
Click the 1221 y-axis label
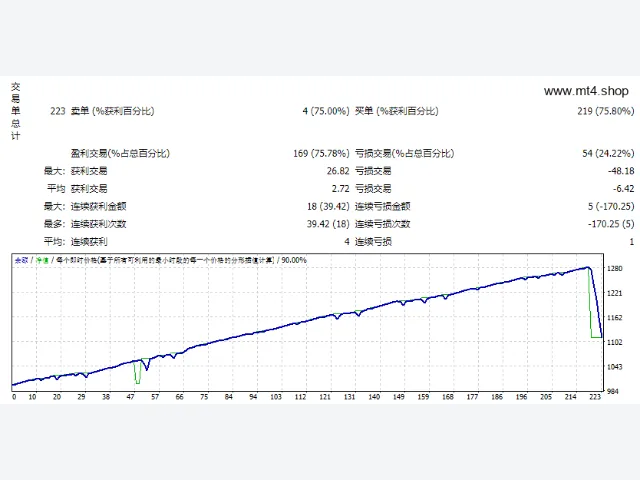click(x=615, y=293)
